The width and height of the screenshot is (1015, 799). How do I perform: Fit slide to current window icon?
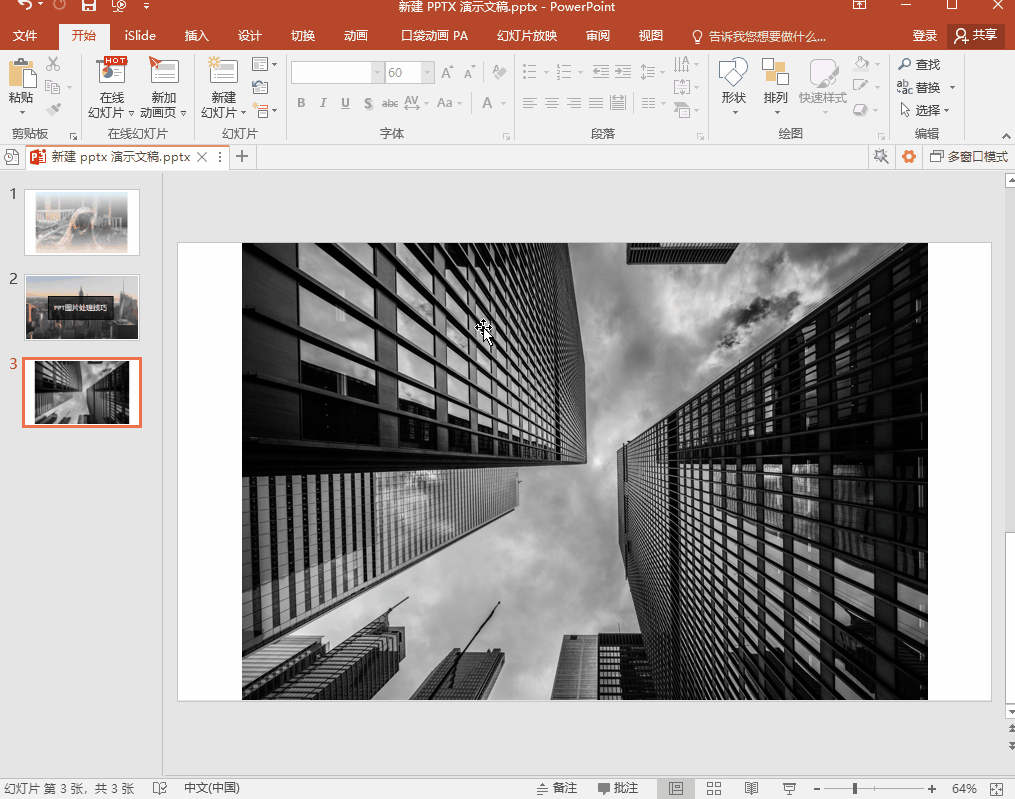996,788
